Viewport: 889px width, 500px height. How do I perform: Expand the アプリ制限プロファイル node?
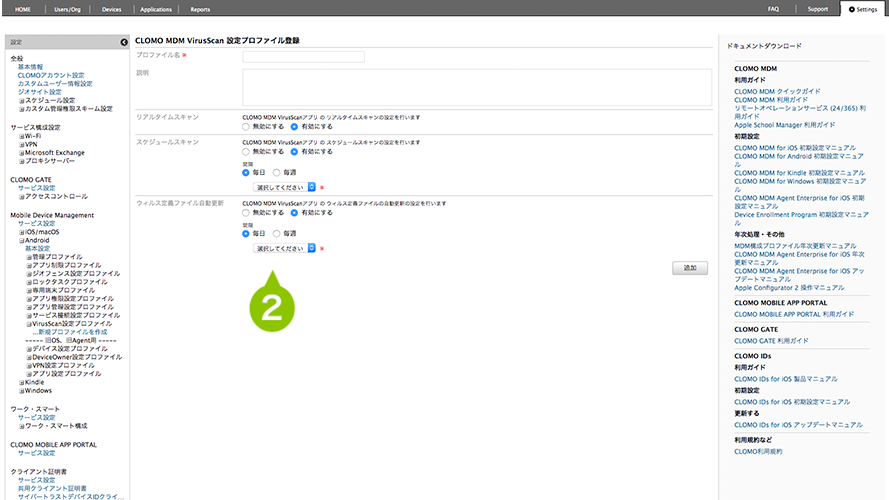coord(29,265)
